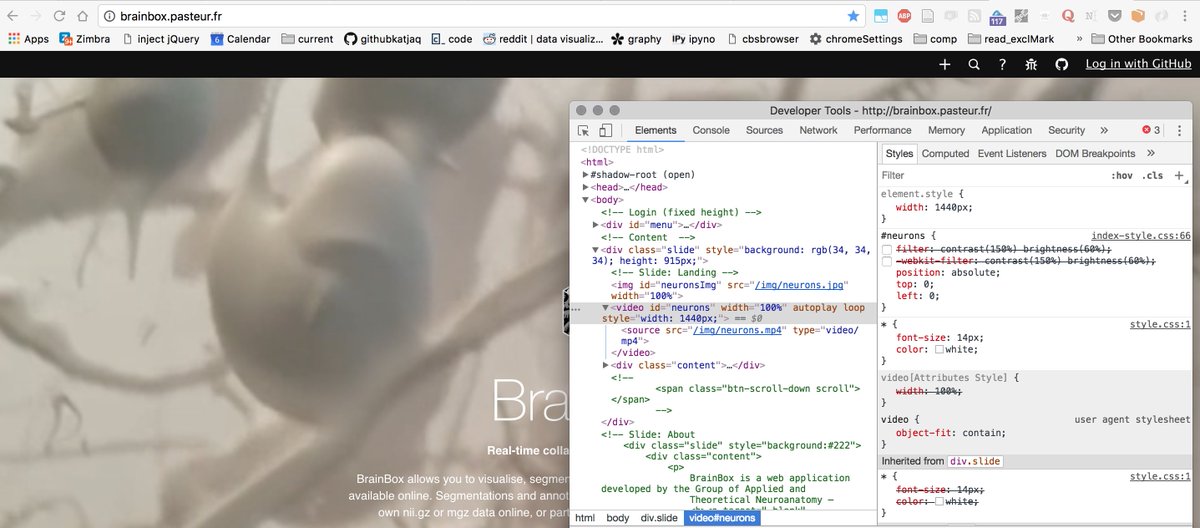Open the BrainBox search magnifier icon

click(x=974, y=64)
